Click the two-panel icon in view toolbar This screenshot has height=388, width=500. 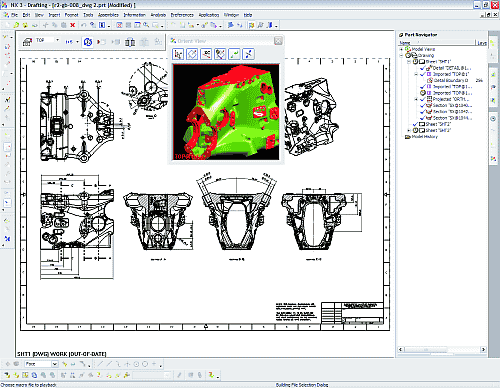point(130,42)
